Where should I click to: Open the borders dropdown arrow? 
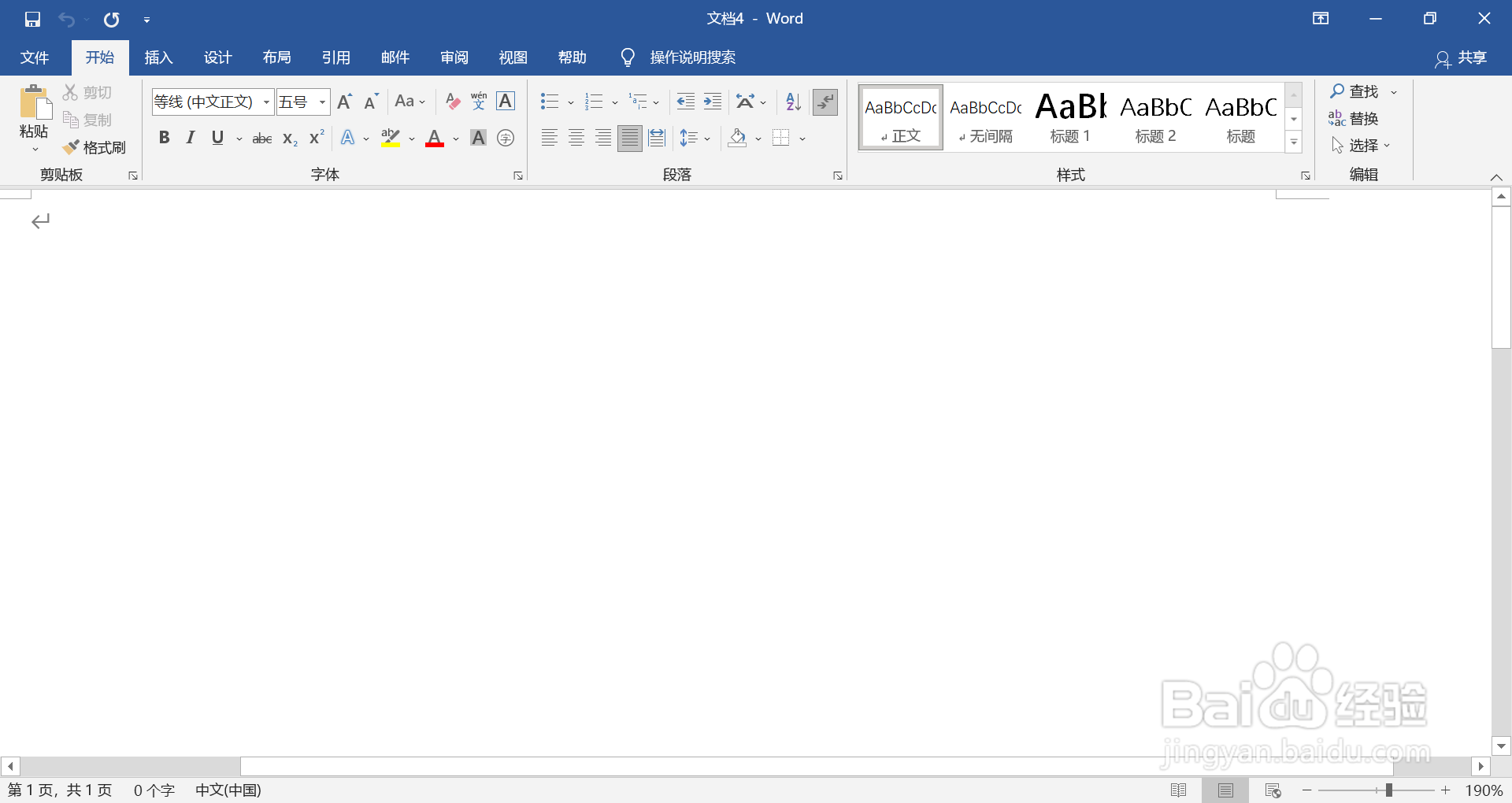click(802, 139)
